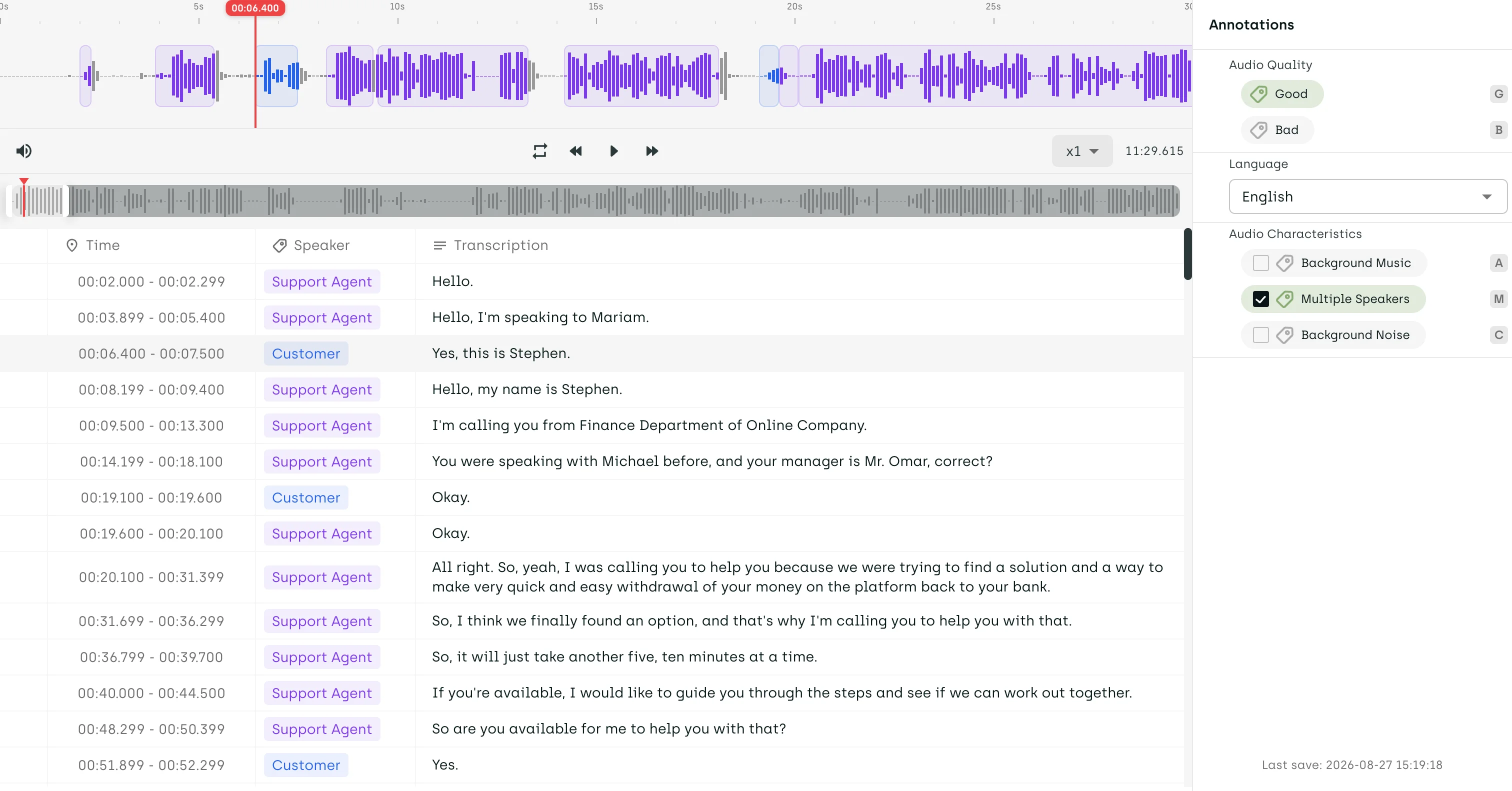The image size is (1512, 791).
Task: Open the x1 playback speed dropdown
Action: (x=1082, y=151)
